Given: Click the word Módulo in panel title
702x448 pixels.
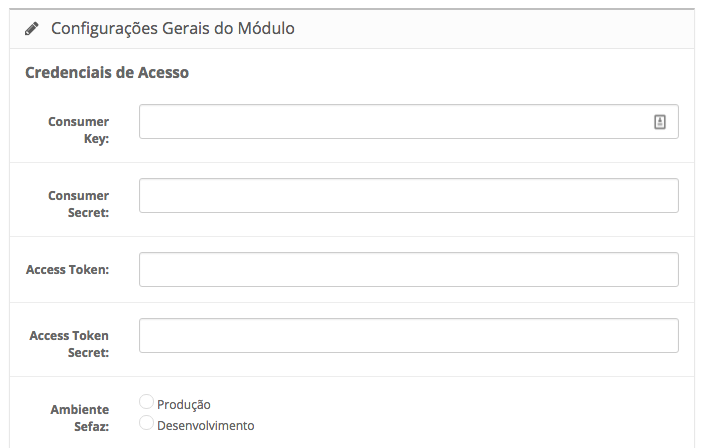Looking at the screenshot, I should click(x=266, y=29).
